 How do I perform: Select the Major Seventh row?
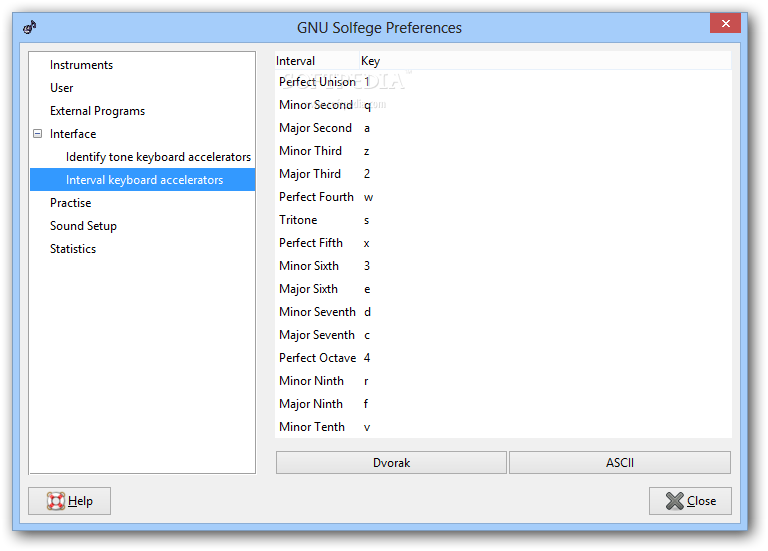pyautogui.click(x=504, y=335)
